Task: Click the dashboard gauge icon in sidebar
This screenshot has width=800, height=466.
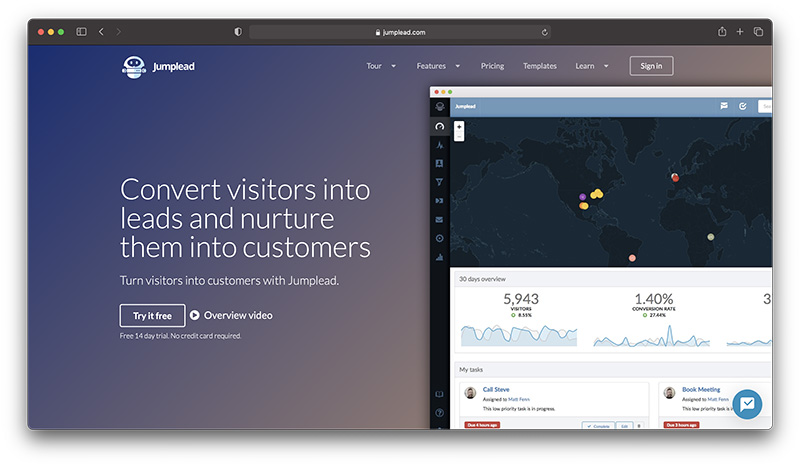Action: (x=439, y=126)
